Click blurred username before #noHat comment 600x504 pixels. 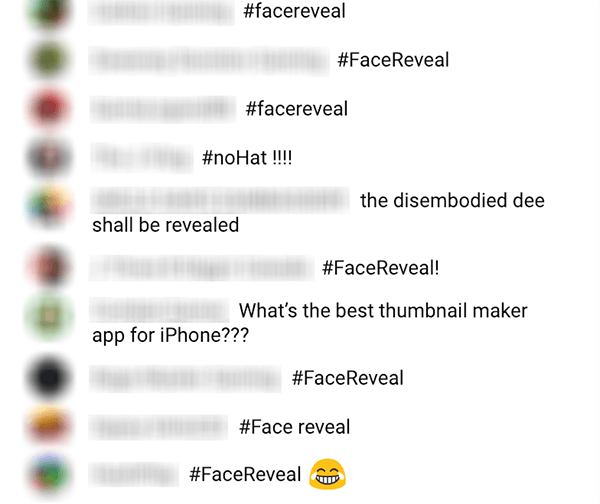coord(142,158)
